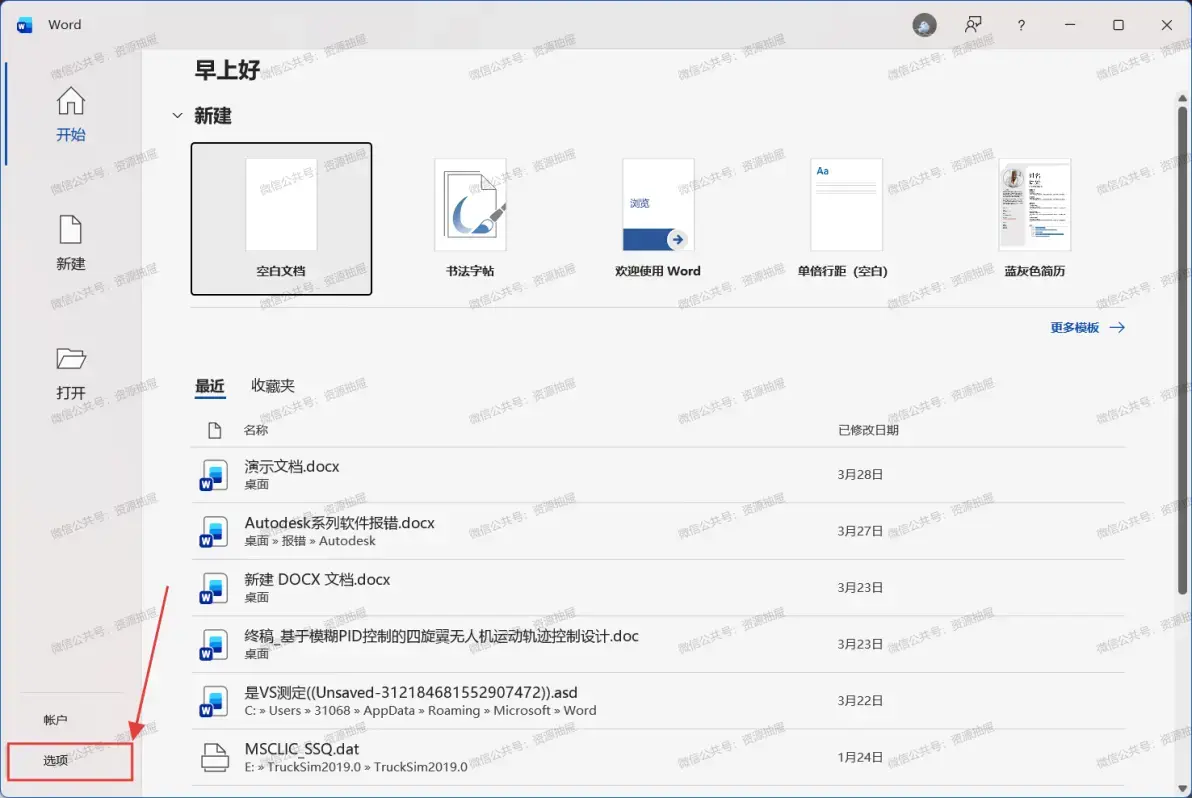Switch to the 最近 tab

pos(210,385)
